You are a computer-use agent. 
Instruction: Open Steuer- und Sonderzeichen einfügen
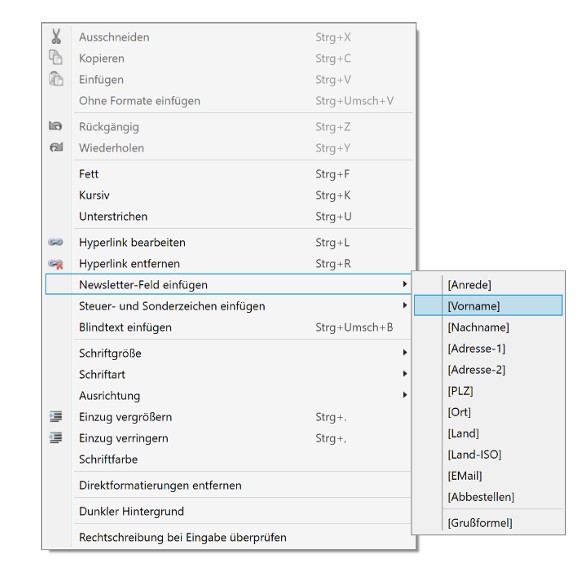[229, 306]
